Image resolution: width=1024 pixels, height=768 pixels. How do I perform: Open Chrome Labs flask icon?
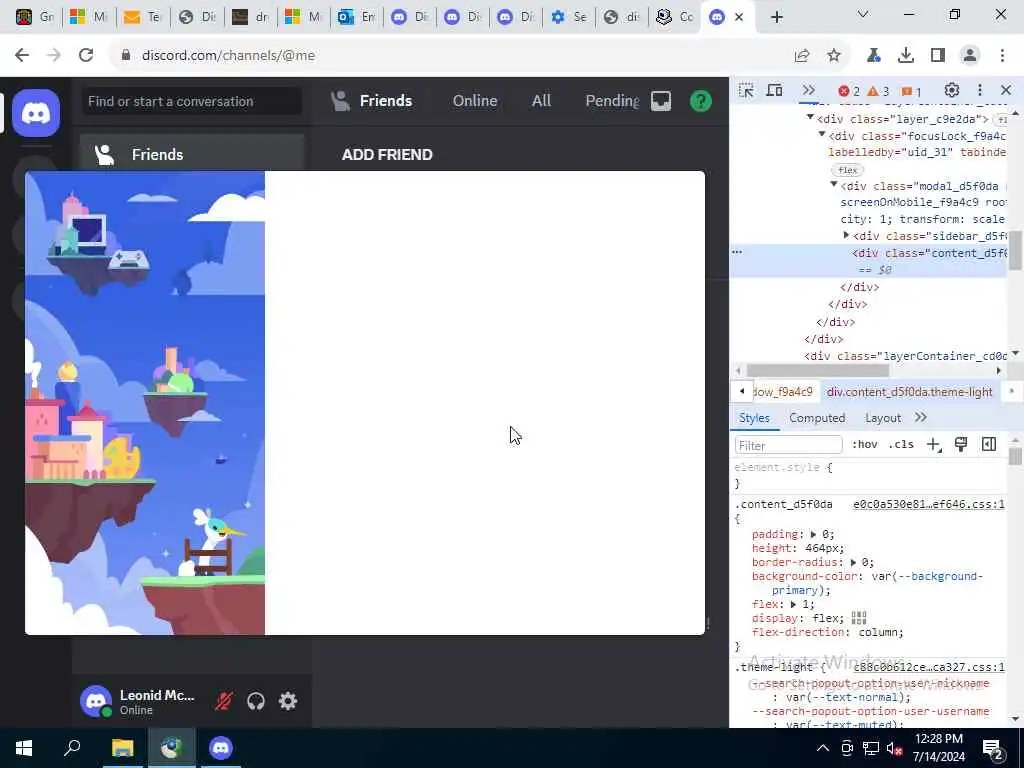[x=873, y=56]
